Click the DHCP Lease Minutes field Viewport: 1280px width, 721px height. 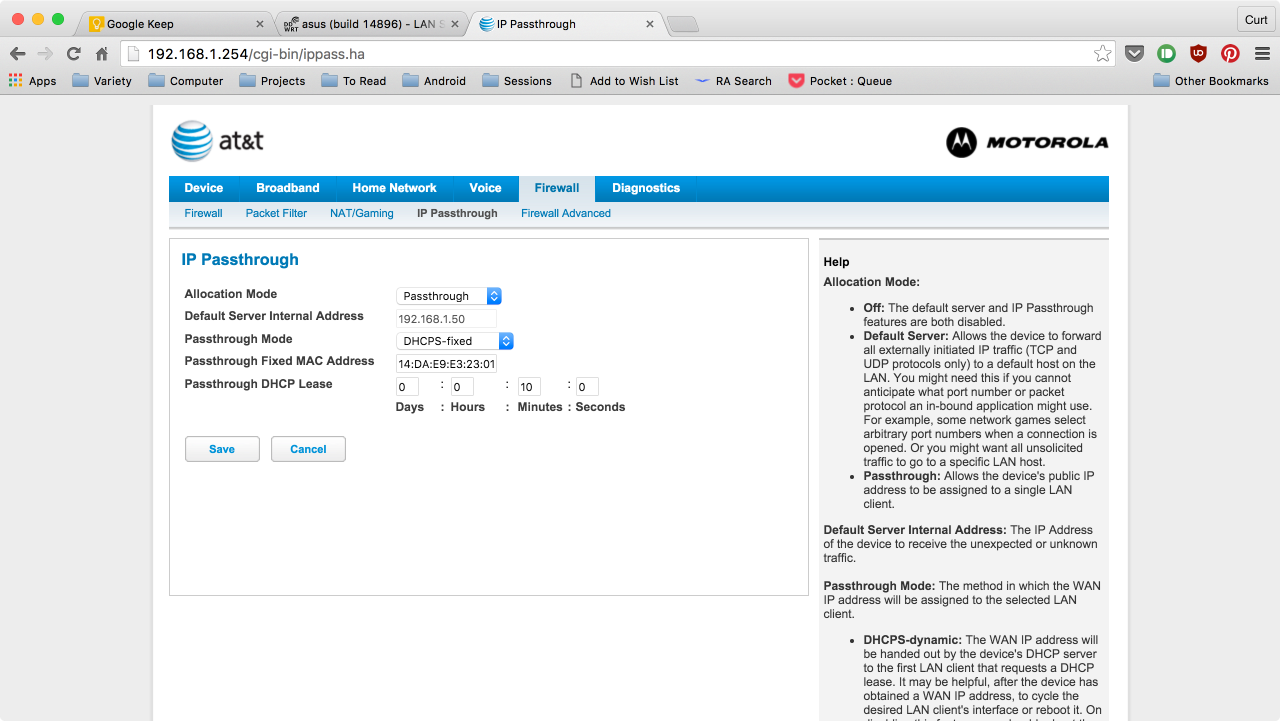[529, 387]
